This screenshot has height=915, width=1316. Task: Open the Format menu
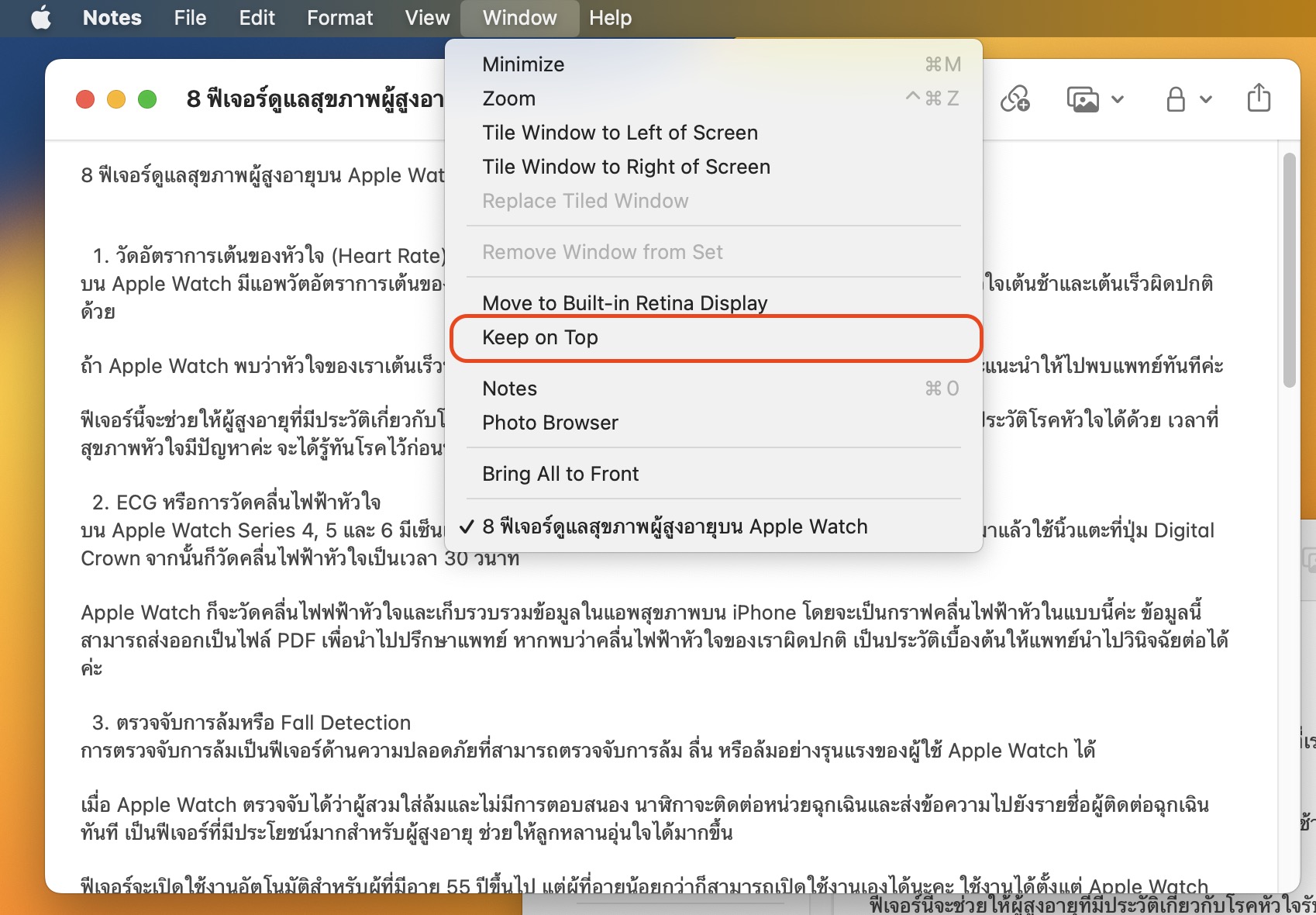click(339, 18)
